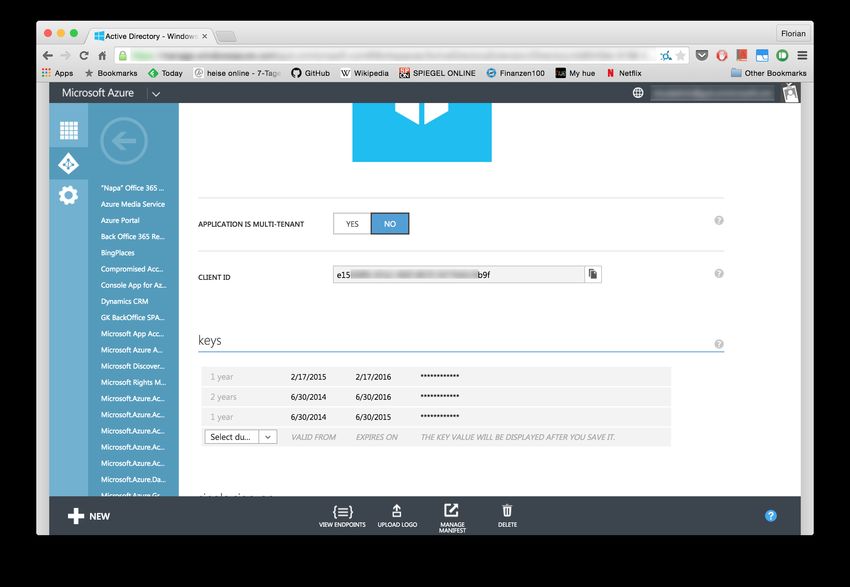The width and height of the screenshot is (850, 587).
Task: Click the browser back arrow
Action: pos(48,55)
